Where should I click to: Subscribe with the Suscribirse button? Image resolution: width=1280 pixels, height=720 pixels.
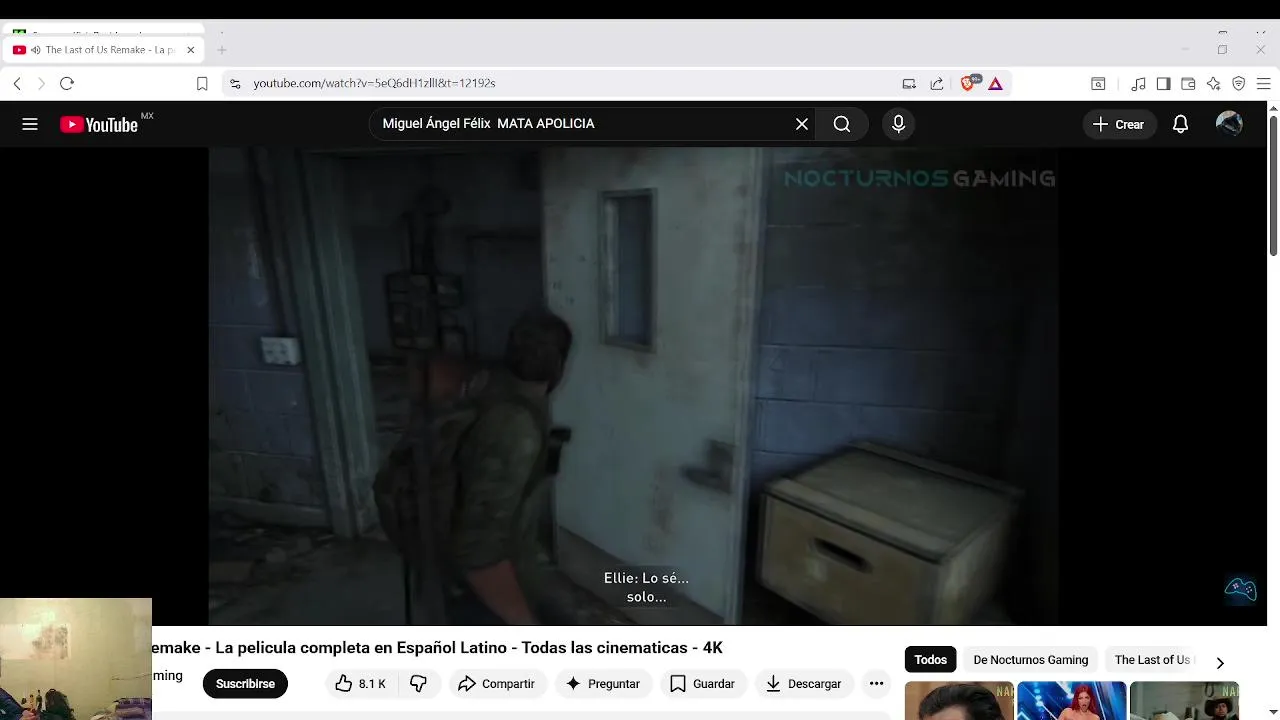pyautogui.click(x=245, y=684)
